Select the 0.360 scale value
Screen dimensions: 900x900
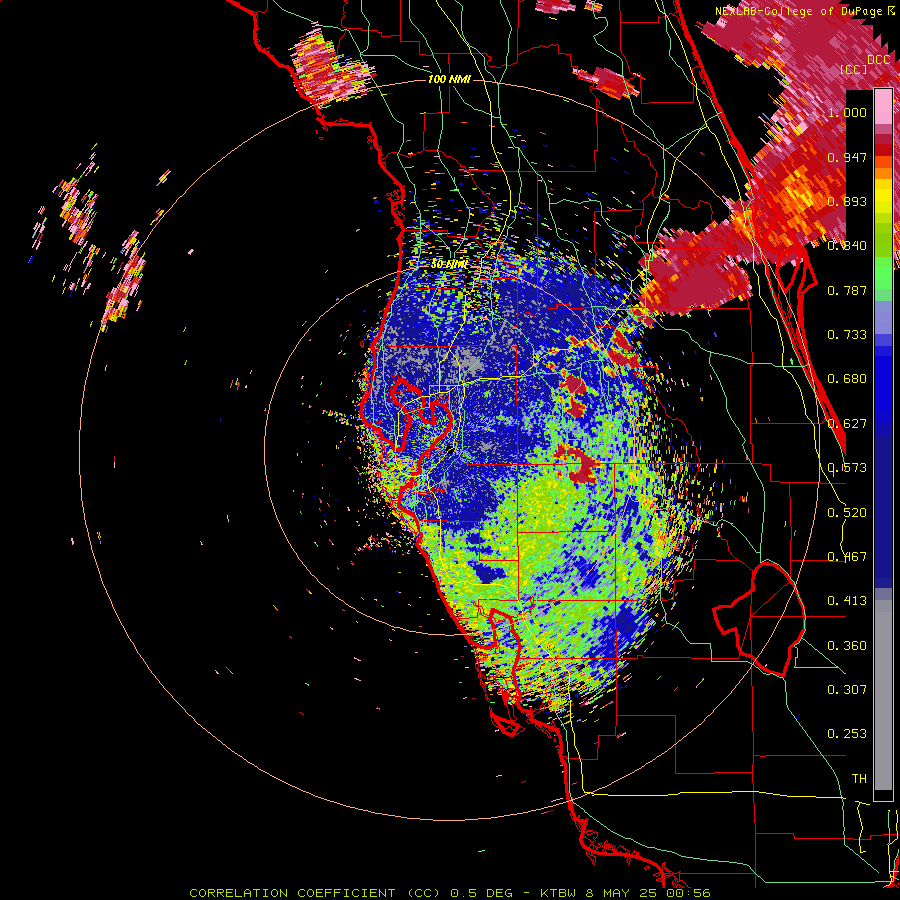click(847, 646)
